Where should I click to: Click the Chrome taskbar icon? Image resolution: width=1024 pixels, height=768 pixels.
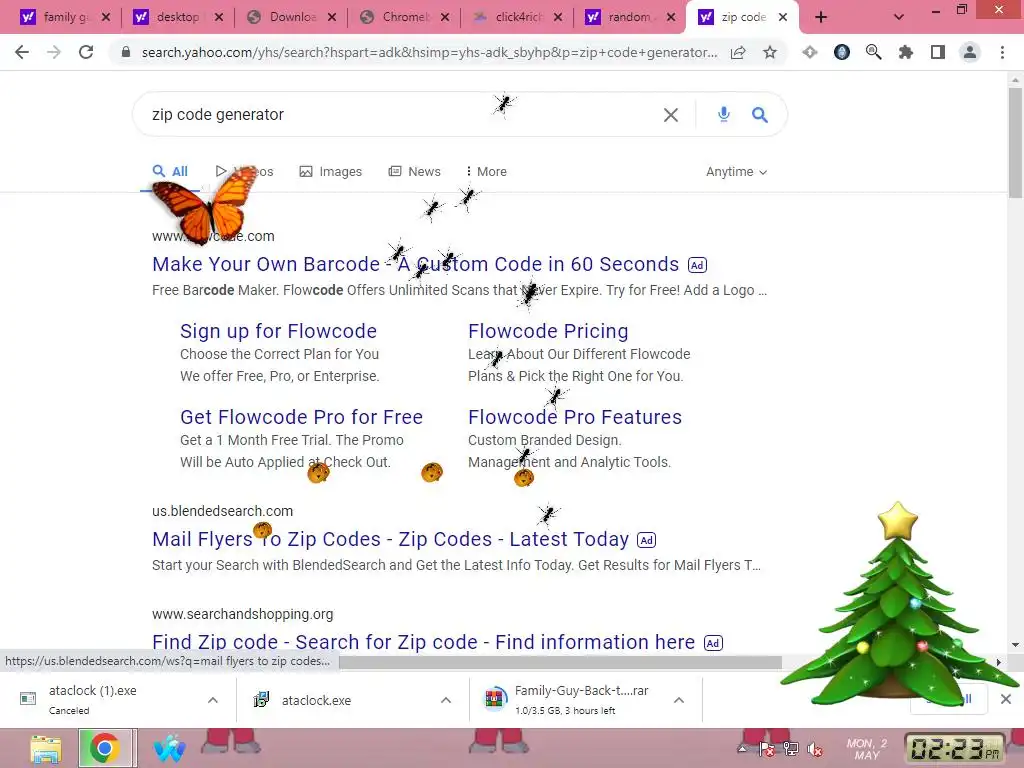coord(105,748)
